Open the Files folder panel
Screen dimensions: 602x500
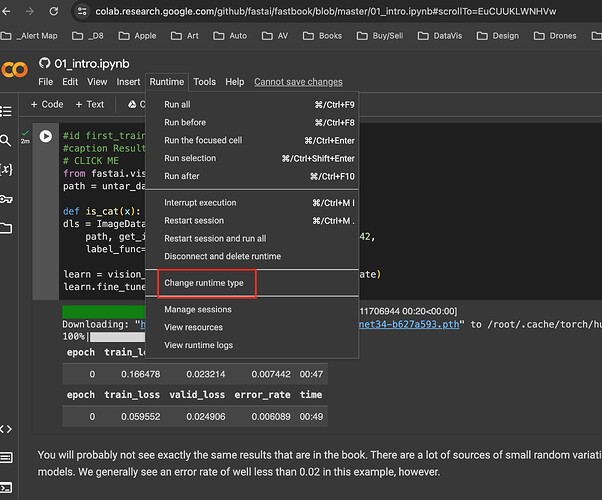[x=6, y=228]
